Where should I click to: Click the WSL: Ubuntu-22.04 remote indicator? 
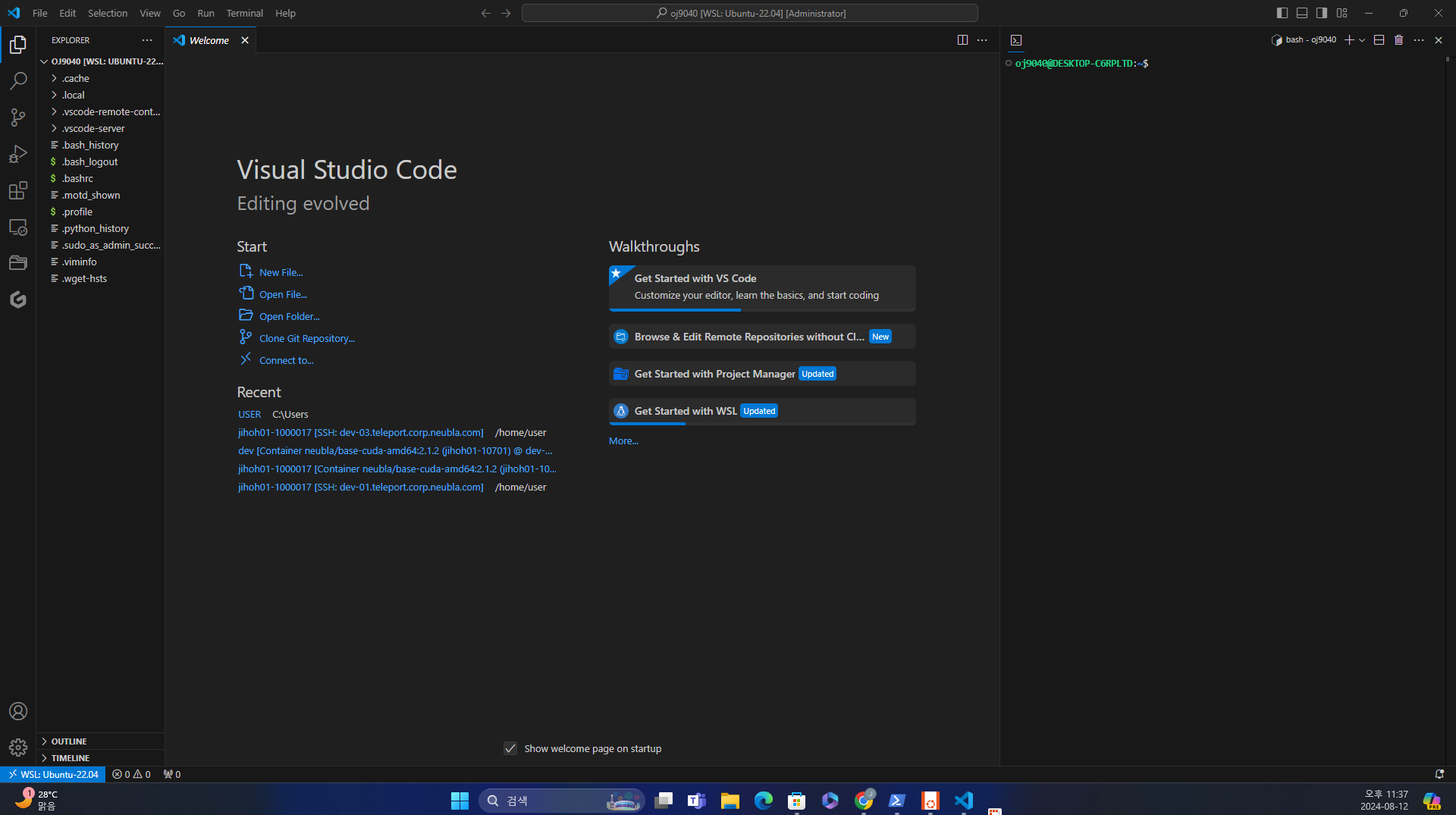click(x=53, y=774)
